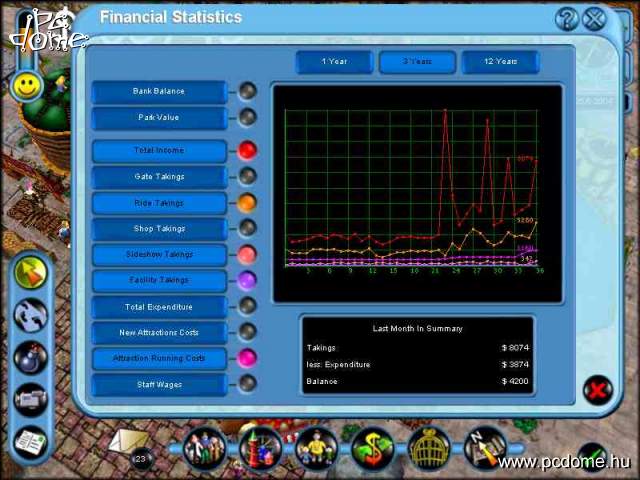Enable the Bank Balance graph indicator
The width and height of the screenshot is (640, 480).
click(x=246, y=91)
